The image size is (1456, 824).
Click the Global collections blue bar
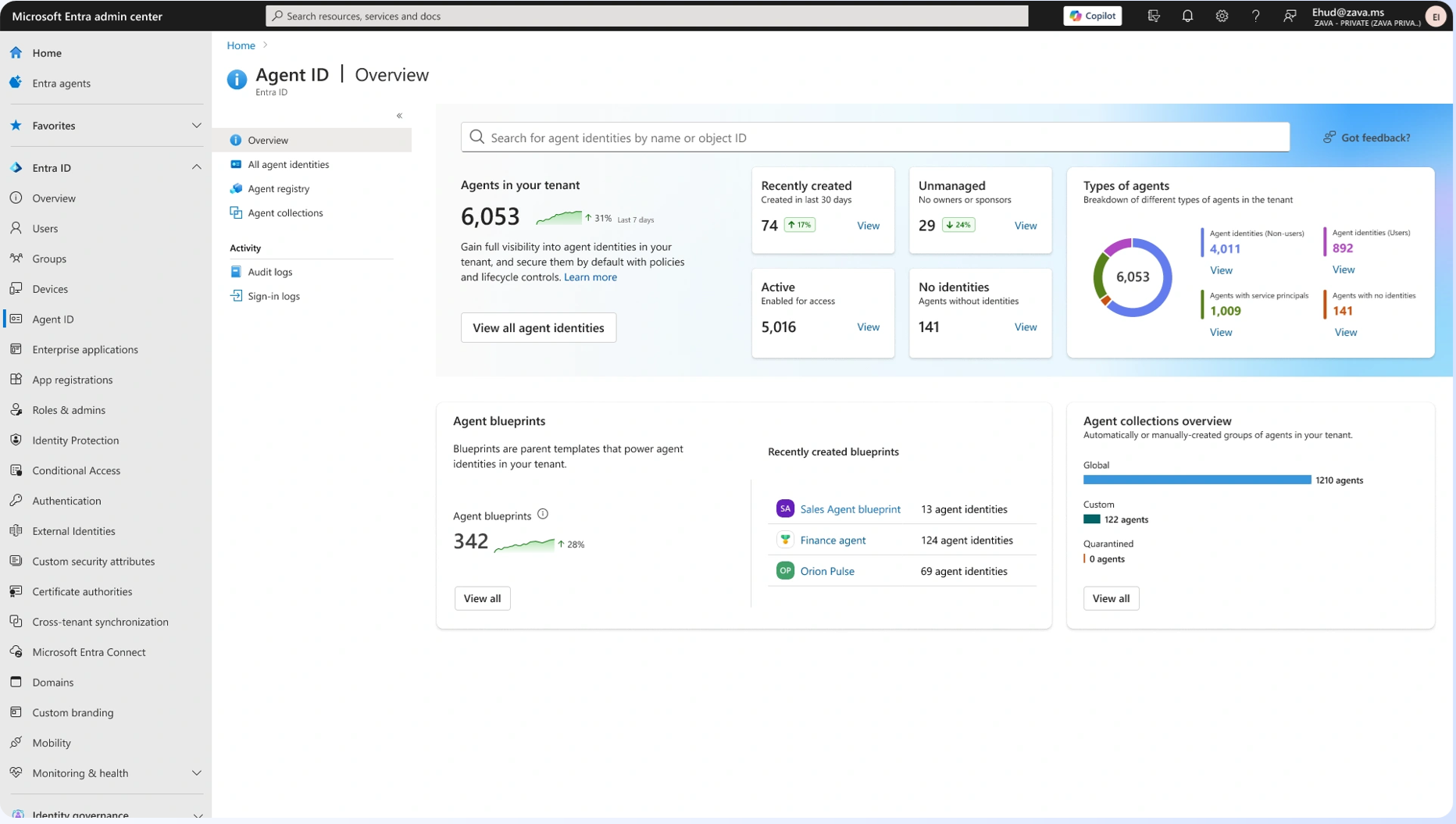click(x=1197, y=480)
